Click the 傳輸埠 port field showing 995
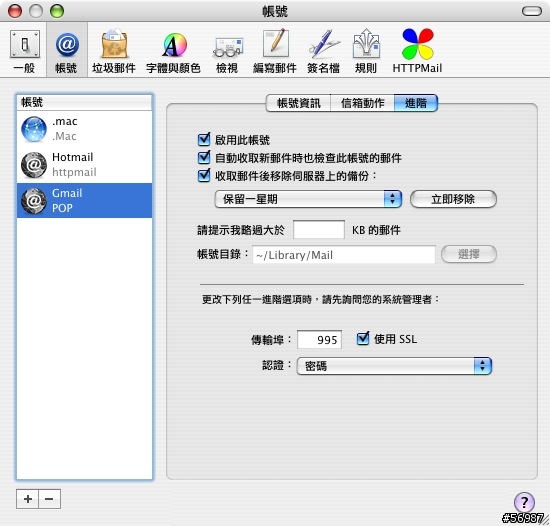Viewport: 550px width, 526px height. [x=319, y=339]
